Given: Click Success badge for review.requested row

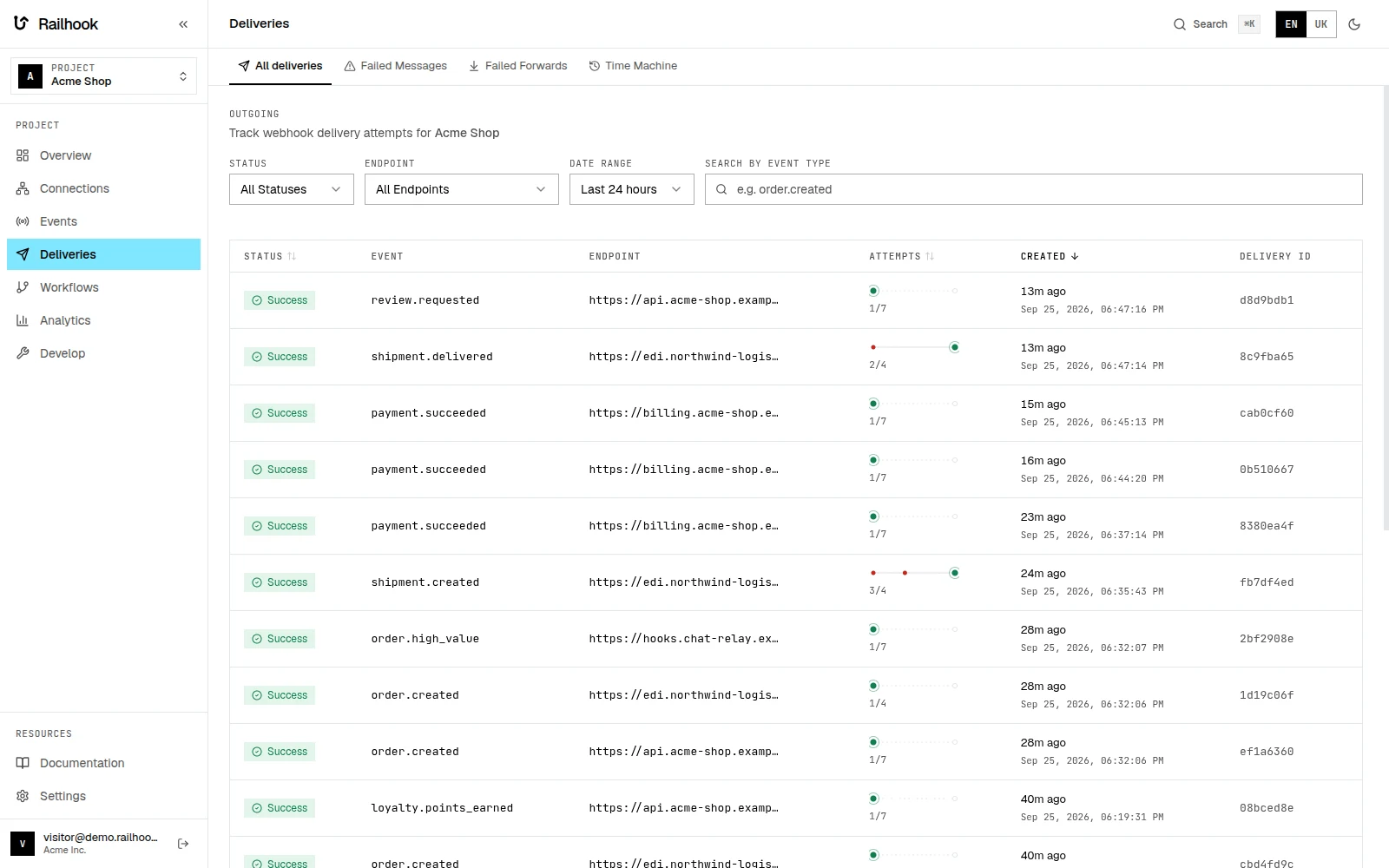Looking at the screenshot, I should pyautogui.click(x=280, y=300).
